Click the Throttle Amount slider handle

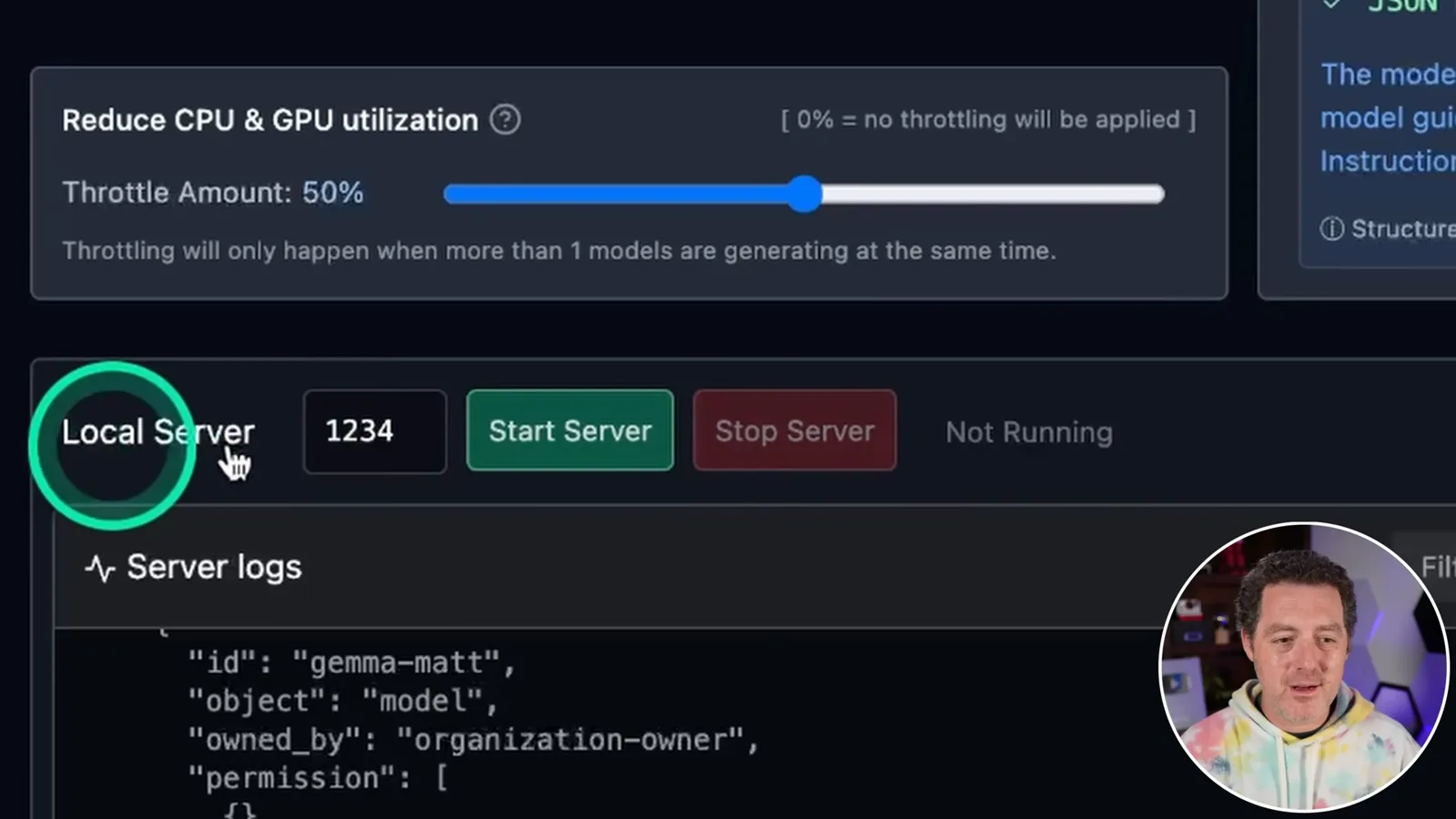pyautogui.click(x=804, y=194)
